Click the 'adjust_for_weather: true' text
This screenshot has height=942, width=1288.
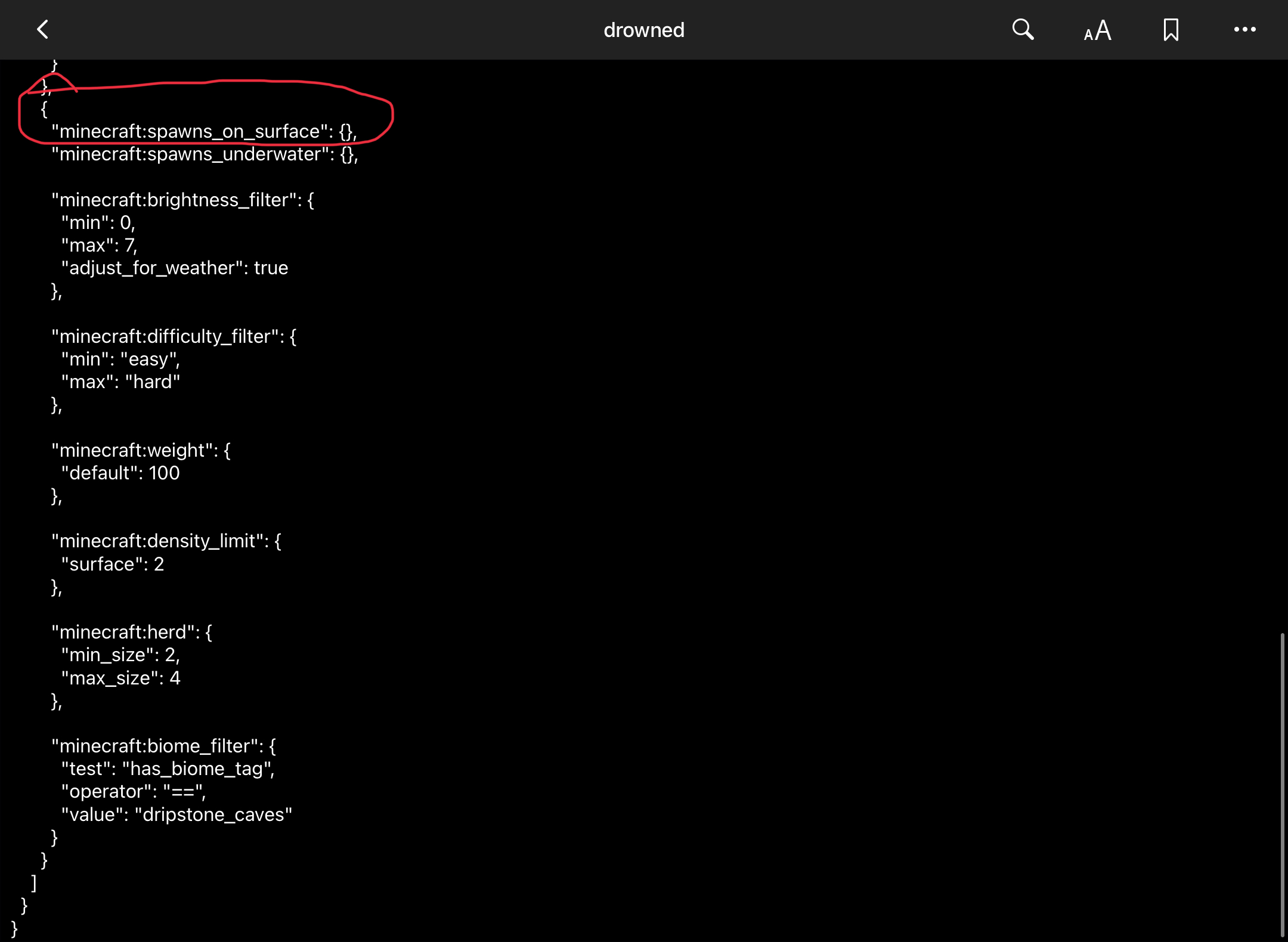[x=174, y=268]
